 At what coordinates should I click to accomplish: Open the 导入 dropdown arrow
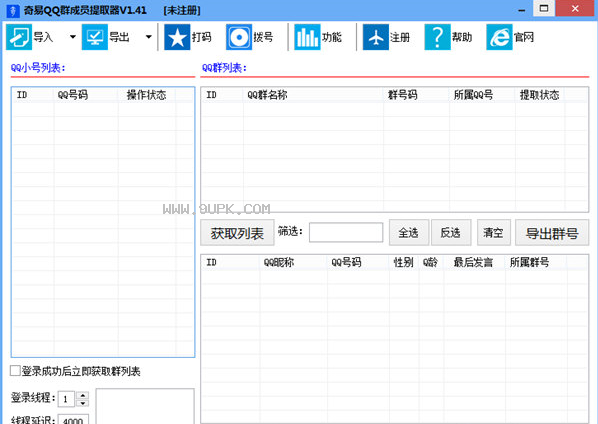pyautogui.click(x=72, y=37)
